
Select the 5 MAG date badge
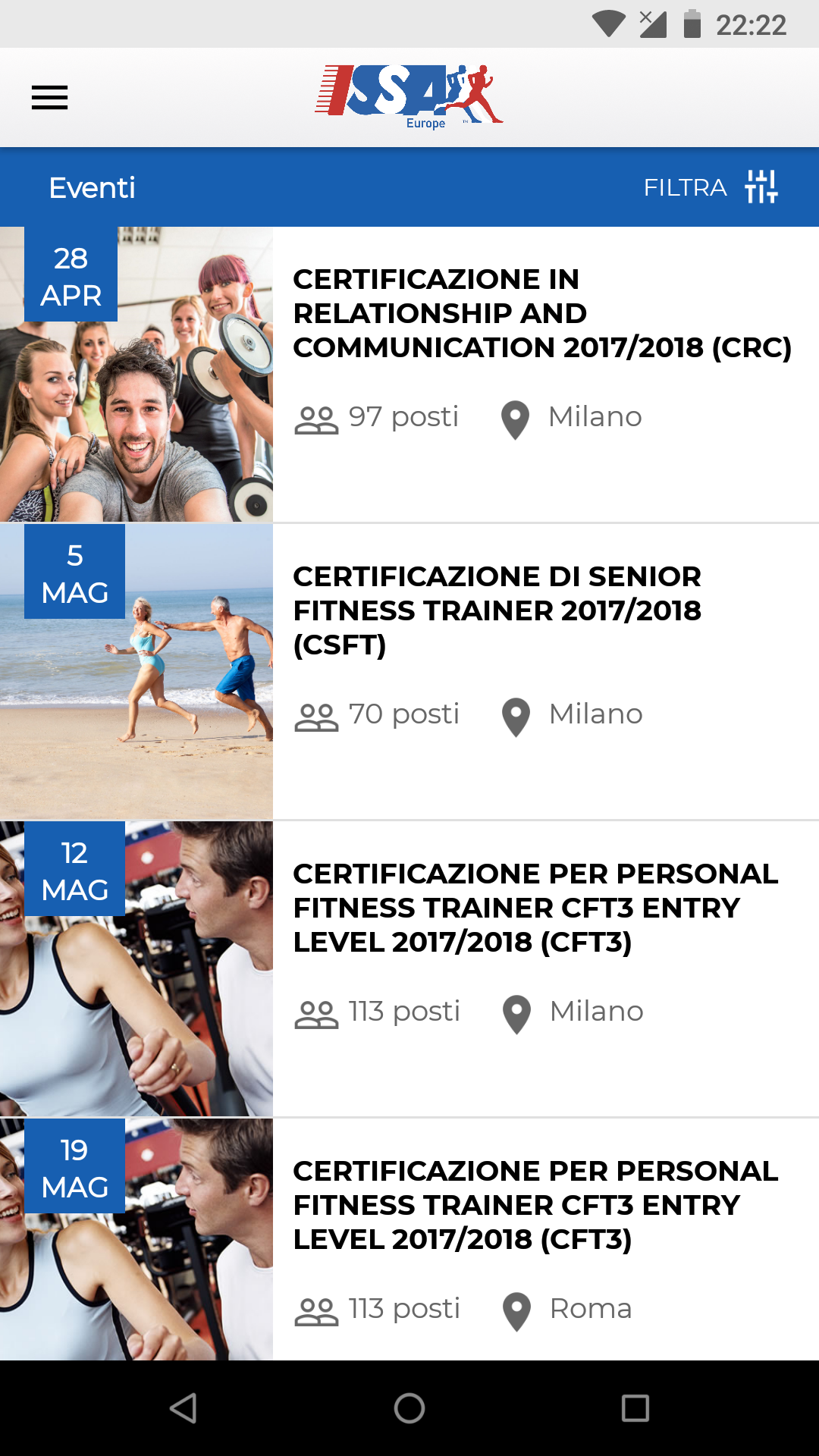74,572
